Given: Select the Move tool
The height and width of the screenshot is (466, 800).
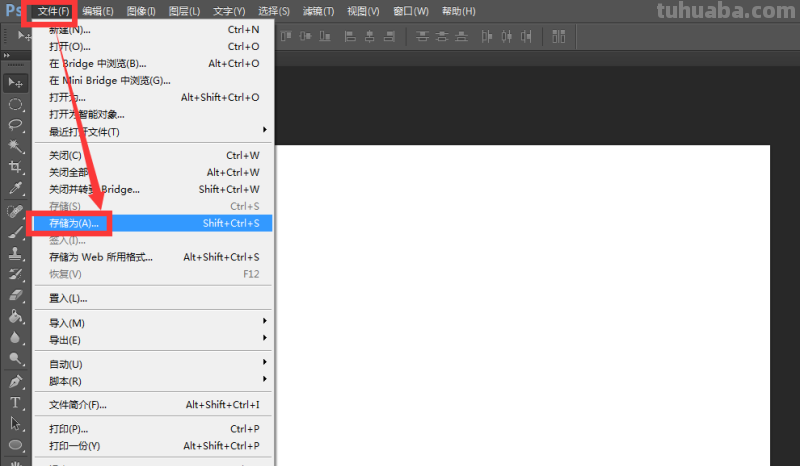Looking at the screenshot, I should (16, 81).
